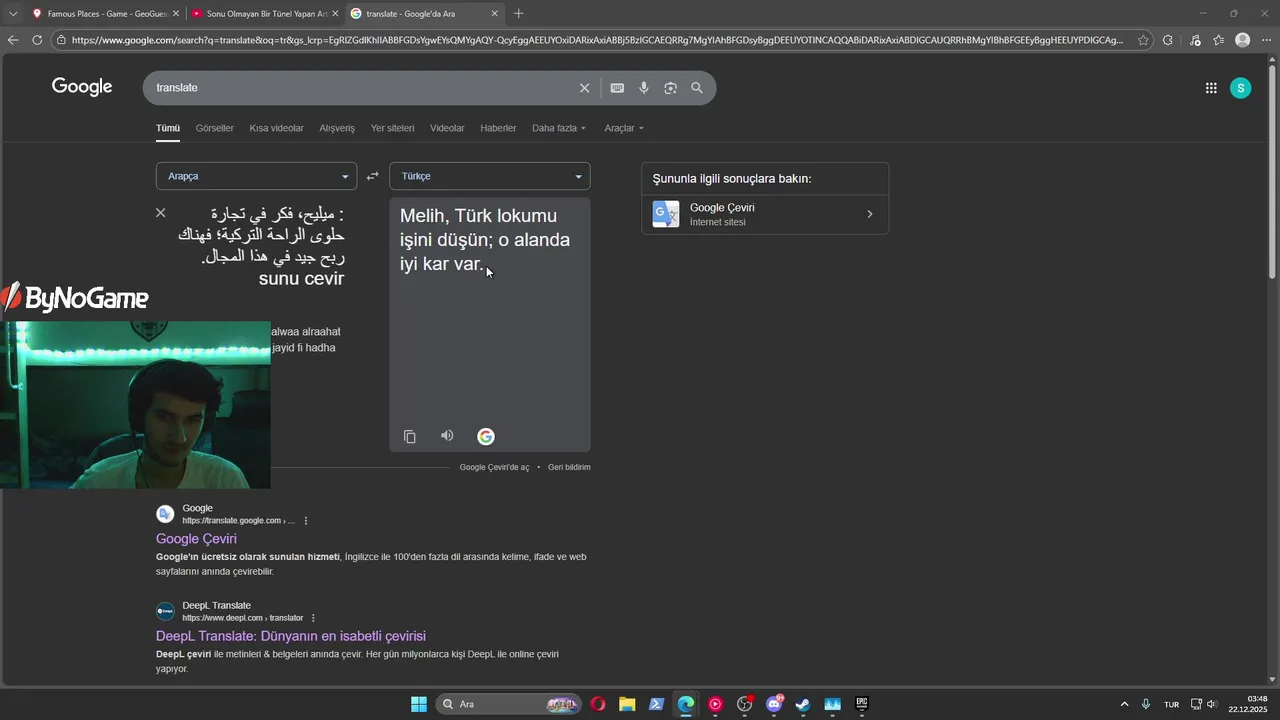Expand the Araçlar menu
The height and width of the screenshot is (720, 1280).
pos(624,128)
